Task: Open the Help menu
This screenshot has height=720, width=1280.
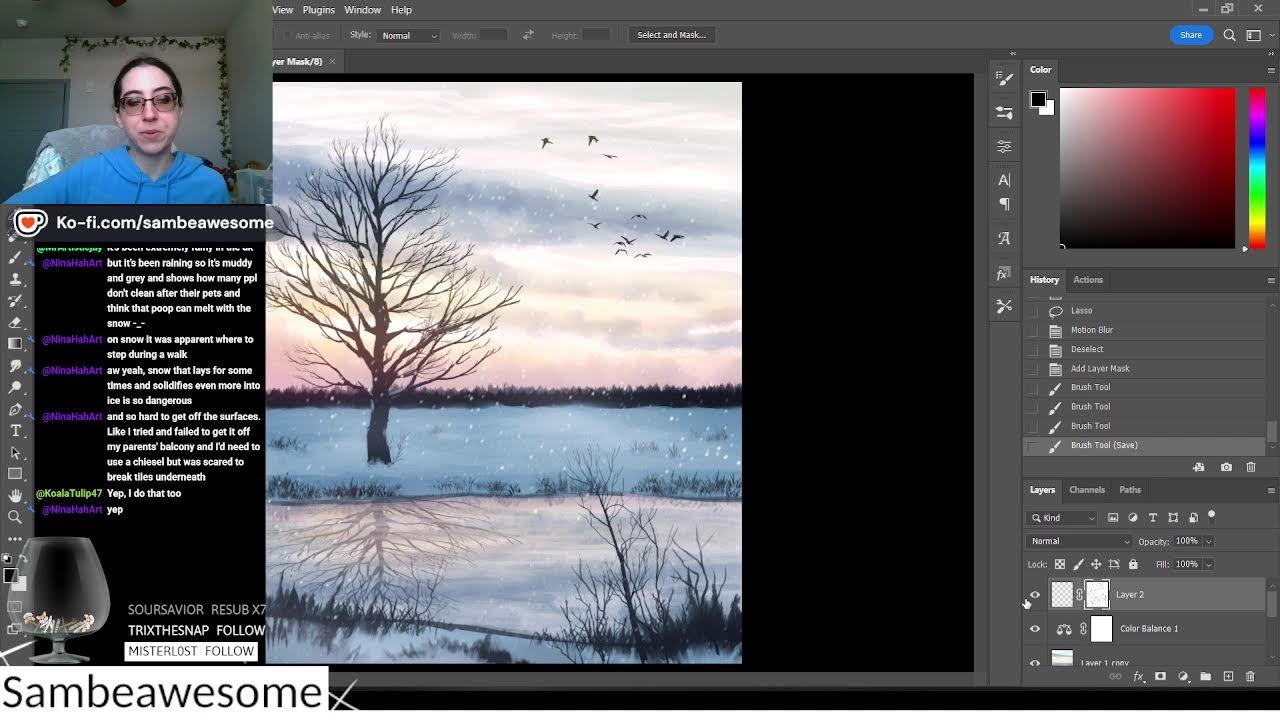Action: coord(401,10)
